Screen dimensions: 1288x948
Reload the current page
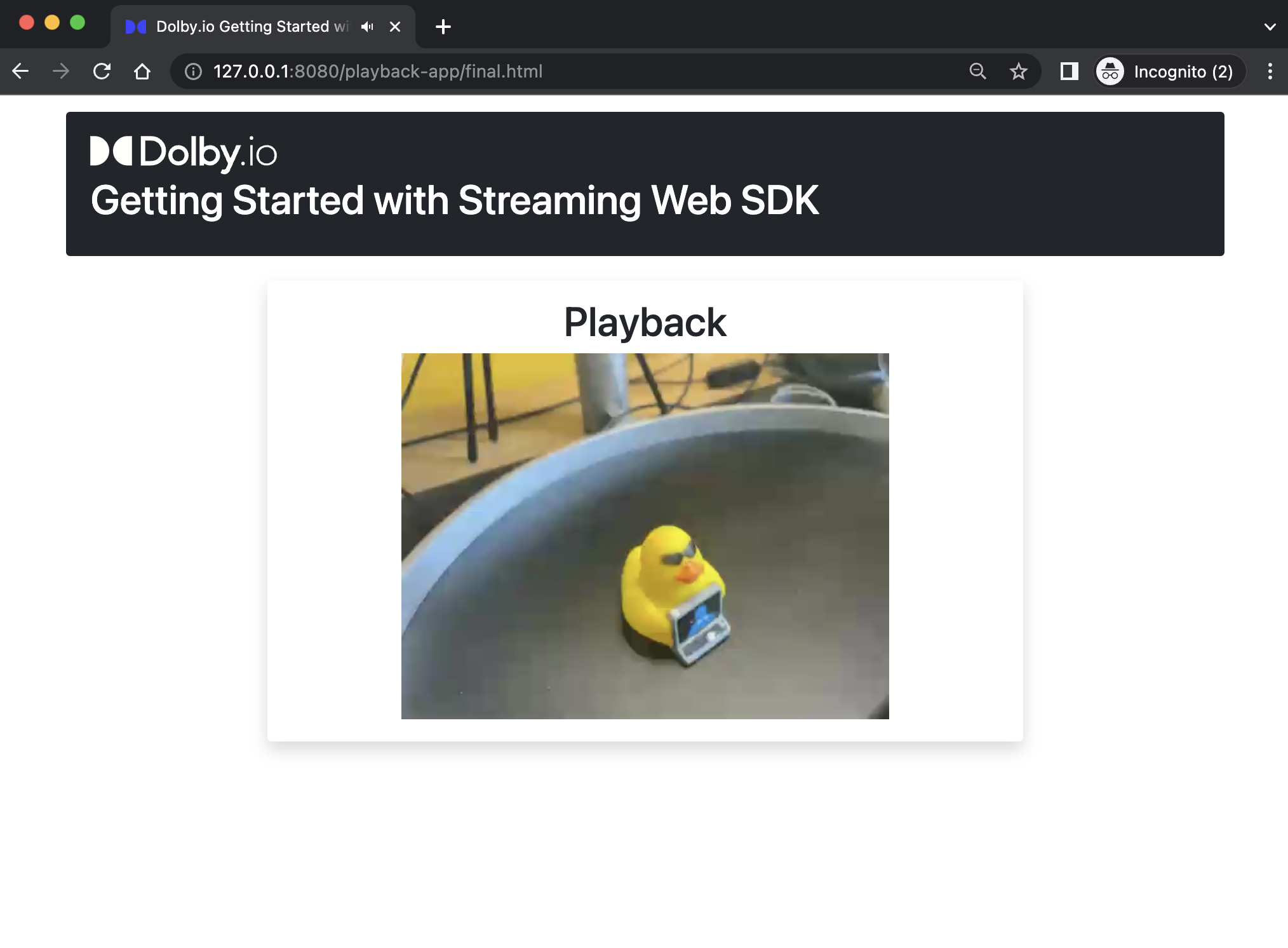102,71
